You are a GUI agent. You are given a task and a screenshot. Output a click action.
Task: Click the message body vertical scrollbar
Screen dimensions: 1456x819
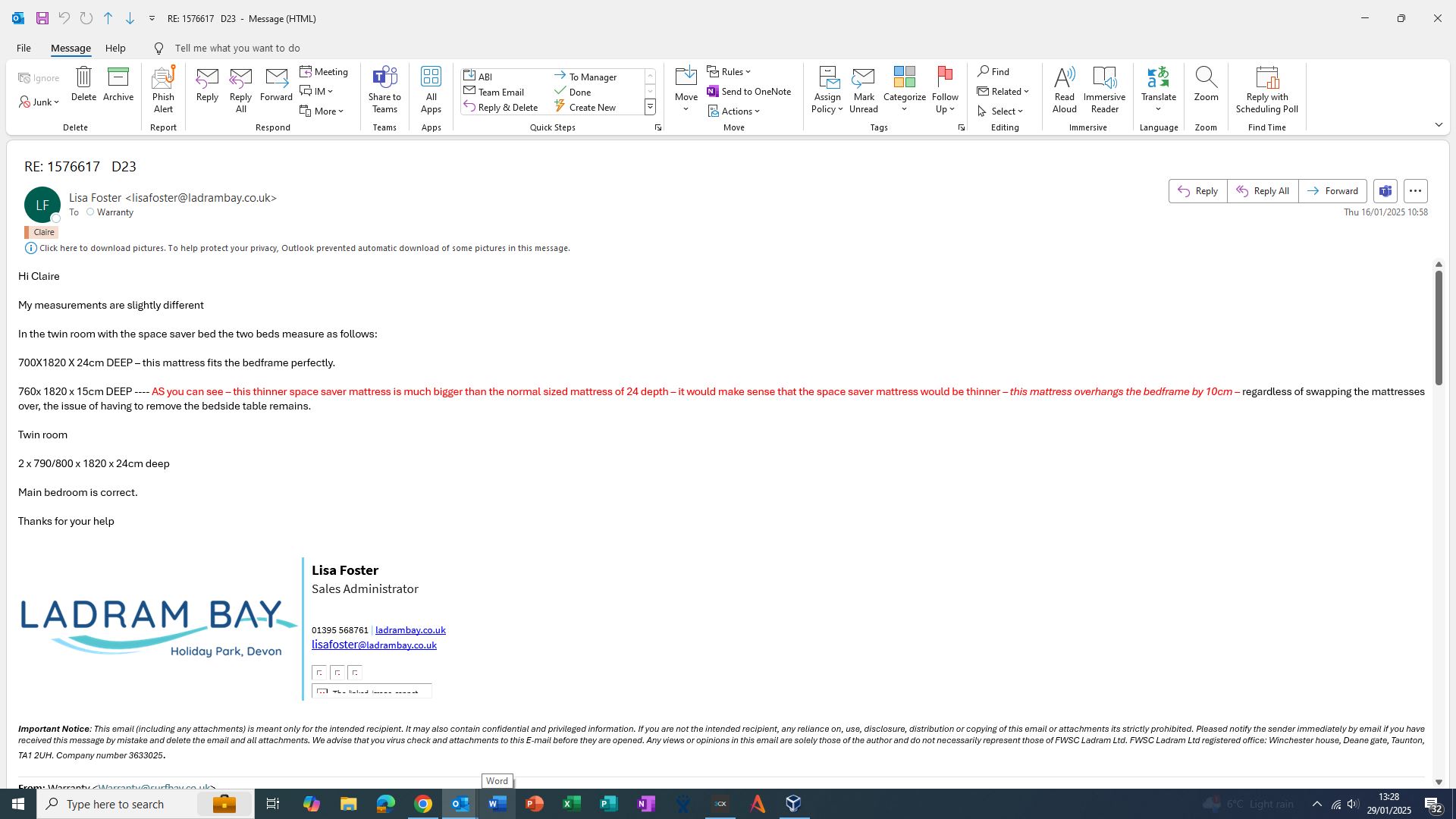click(1438, 328)
